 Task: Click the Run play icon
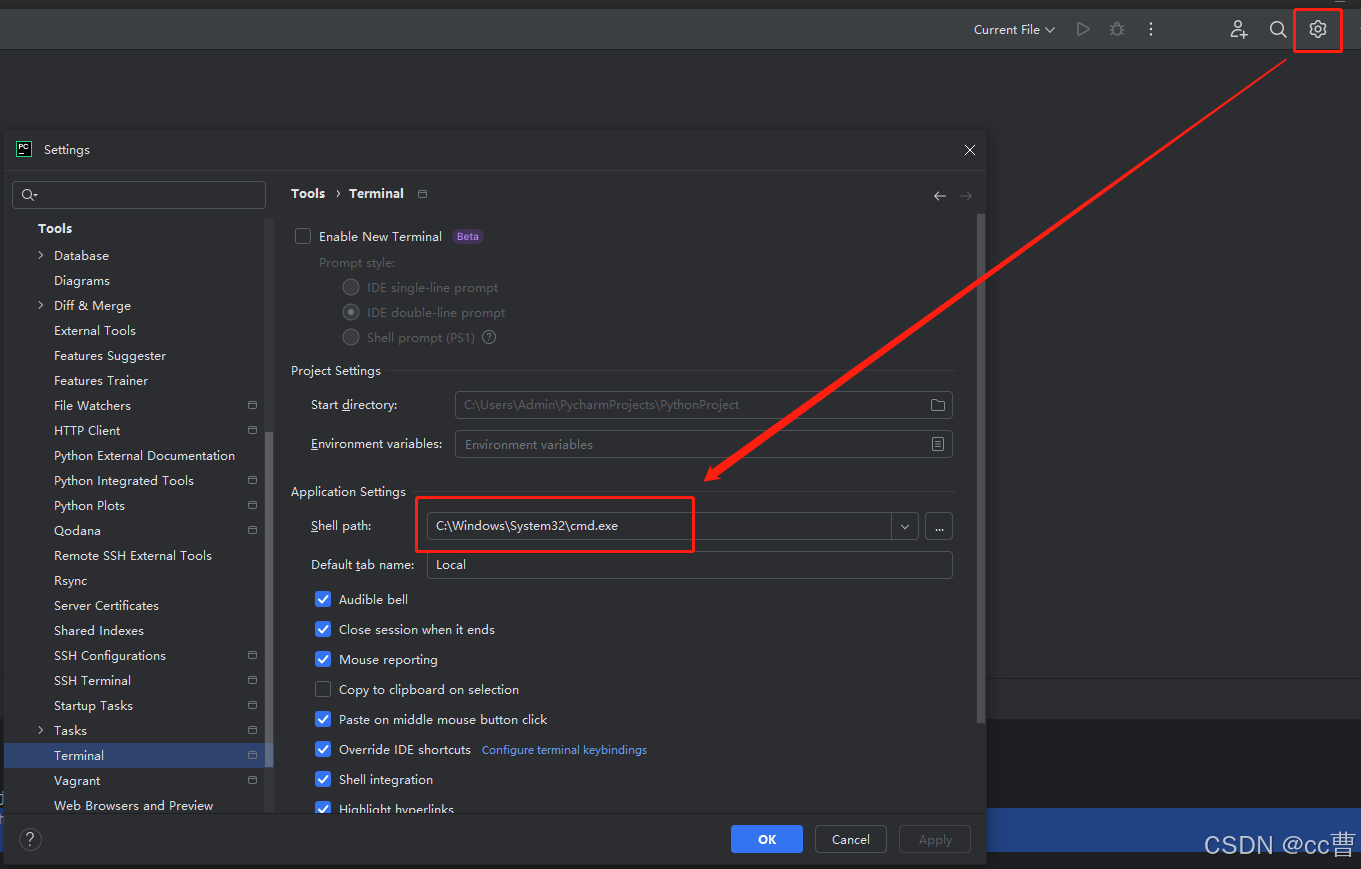point(1083,29)
